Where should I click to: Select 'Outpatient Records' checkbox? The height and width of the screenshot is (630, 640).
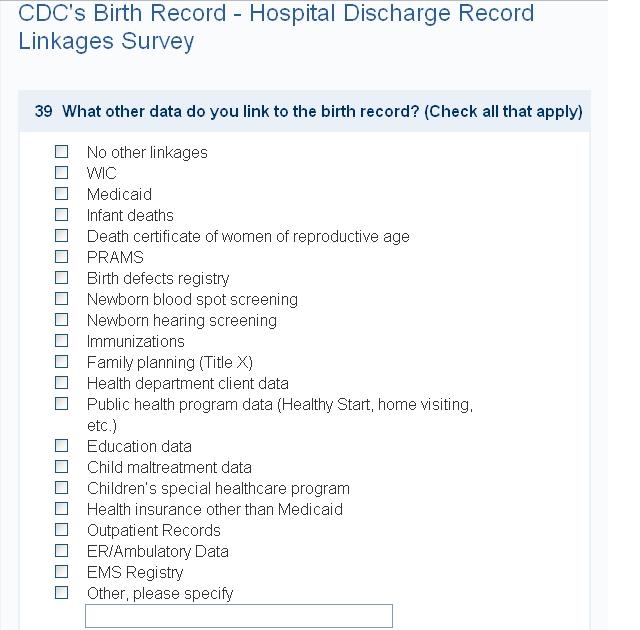(x=62, y=530)
